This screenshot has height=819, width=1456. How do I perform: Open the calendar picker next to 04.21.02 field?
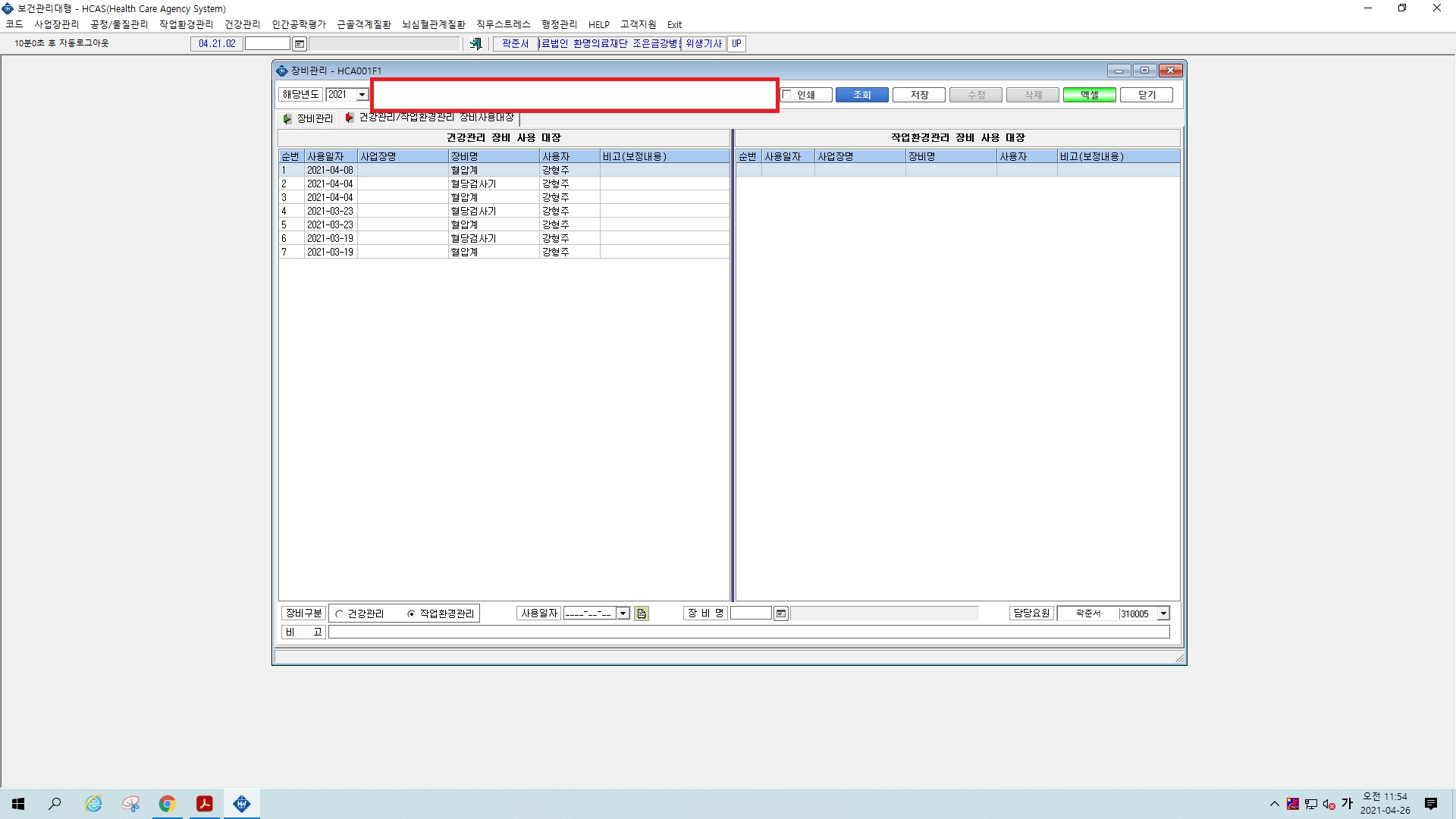pyautogui.click(x=300, y=44)
